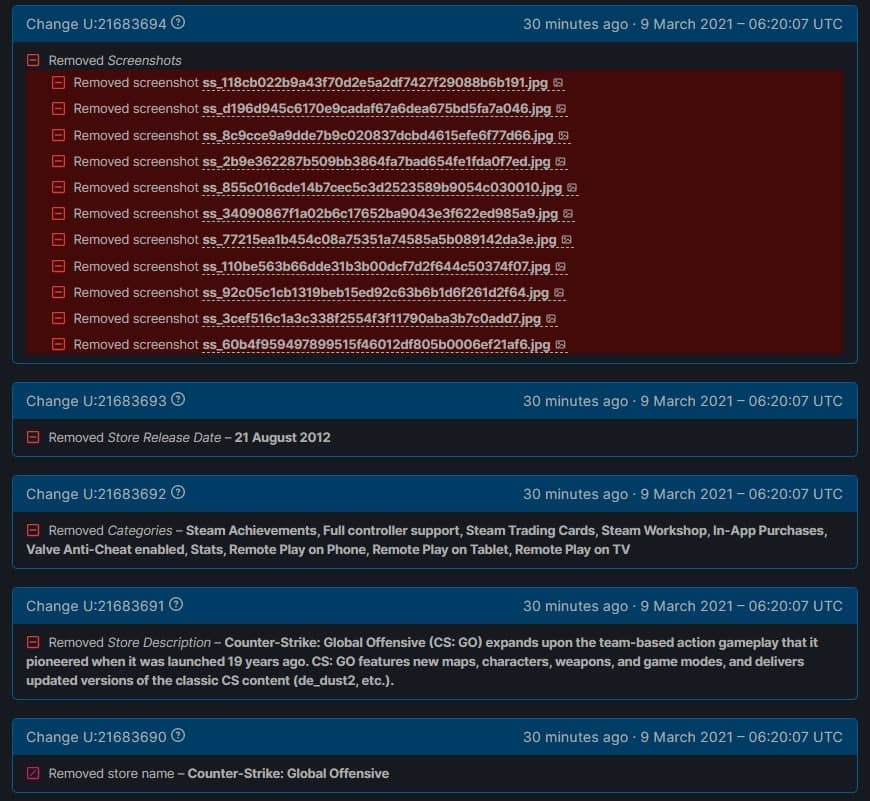Open image icon after ss_110be563b66dde31 screenshot
Viewport: 870px width, 801px height.
[560, 267]
